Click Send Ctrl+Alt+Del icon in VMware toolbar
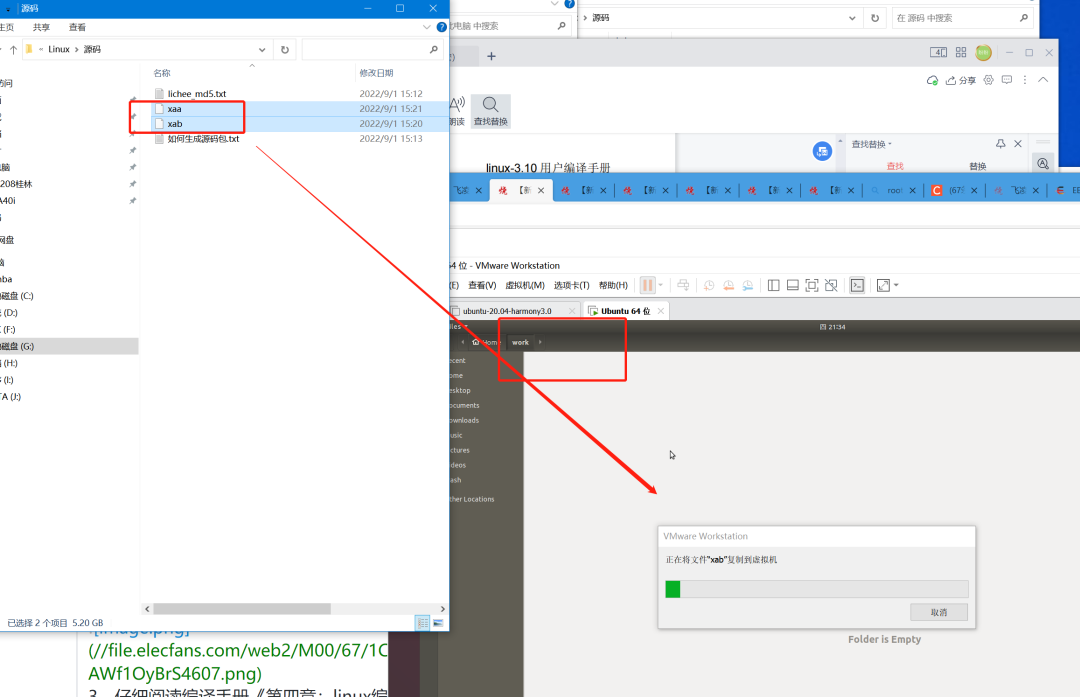The width and height of the screenshot is (1080, 697). [683, 285]
